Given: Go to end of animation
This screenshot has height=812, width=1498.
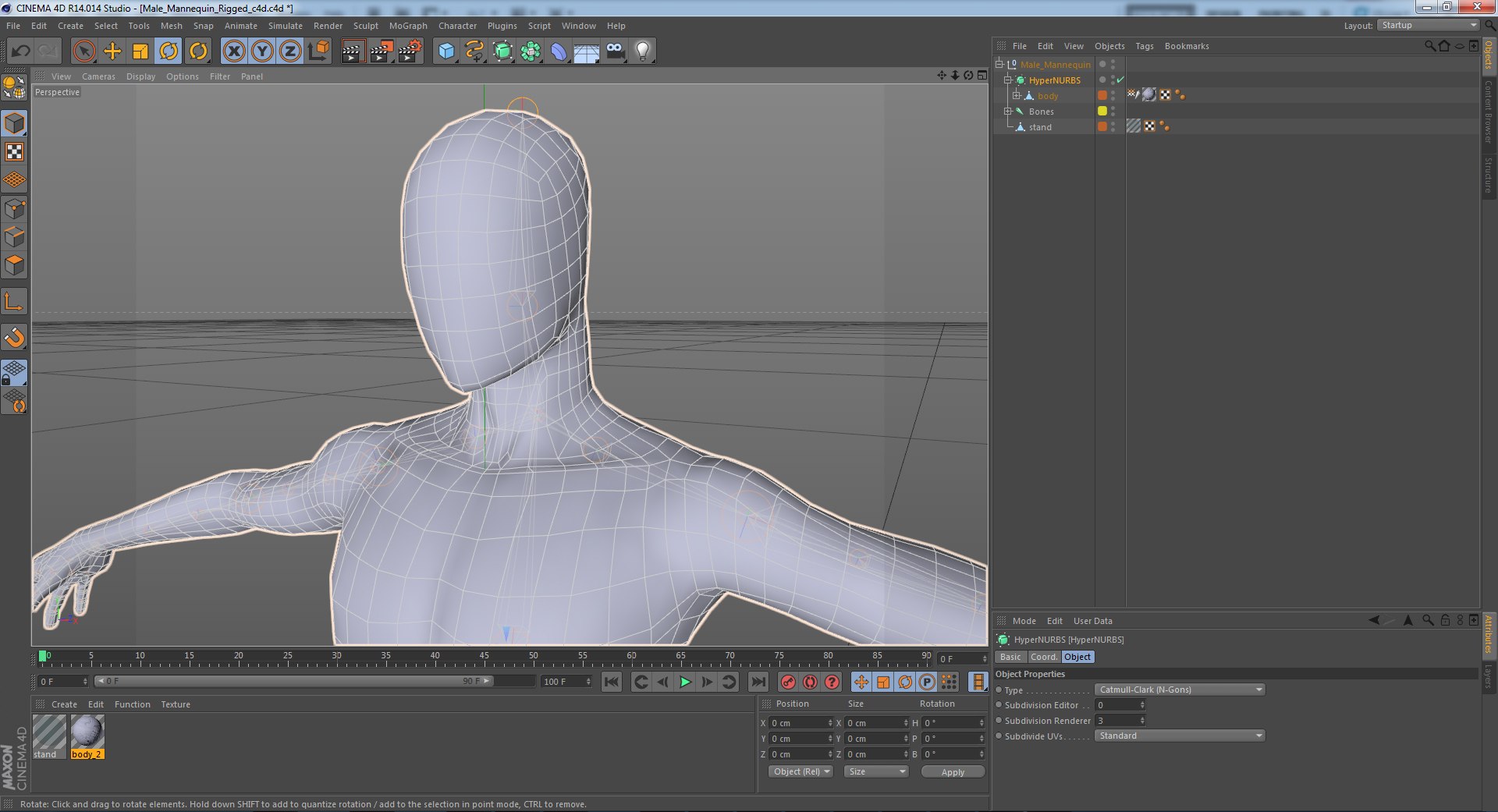Looking at the screenshot, I should tap(758, 682).
